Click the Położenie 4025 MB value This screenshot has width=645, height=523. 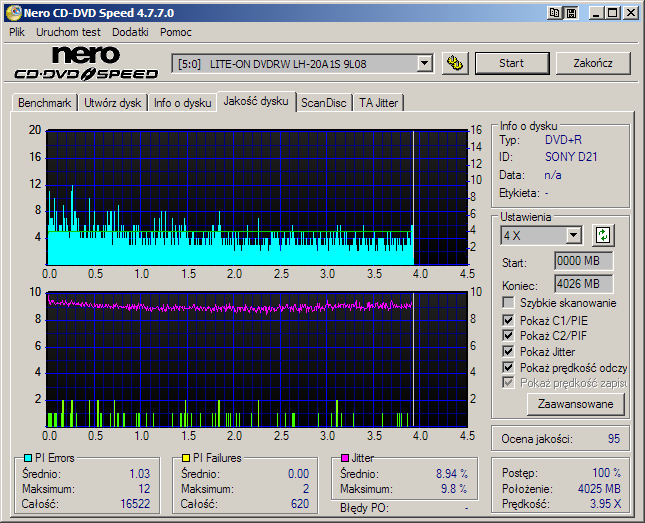599,489
